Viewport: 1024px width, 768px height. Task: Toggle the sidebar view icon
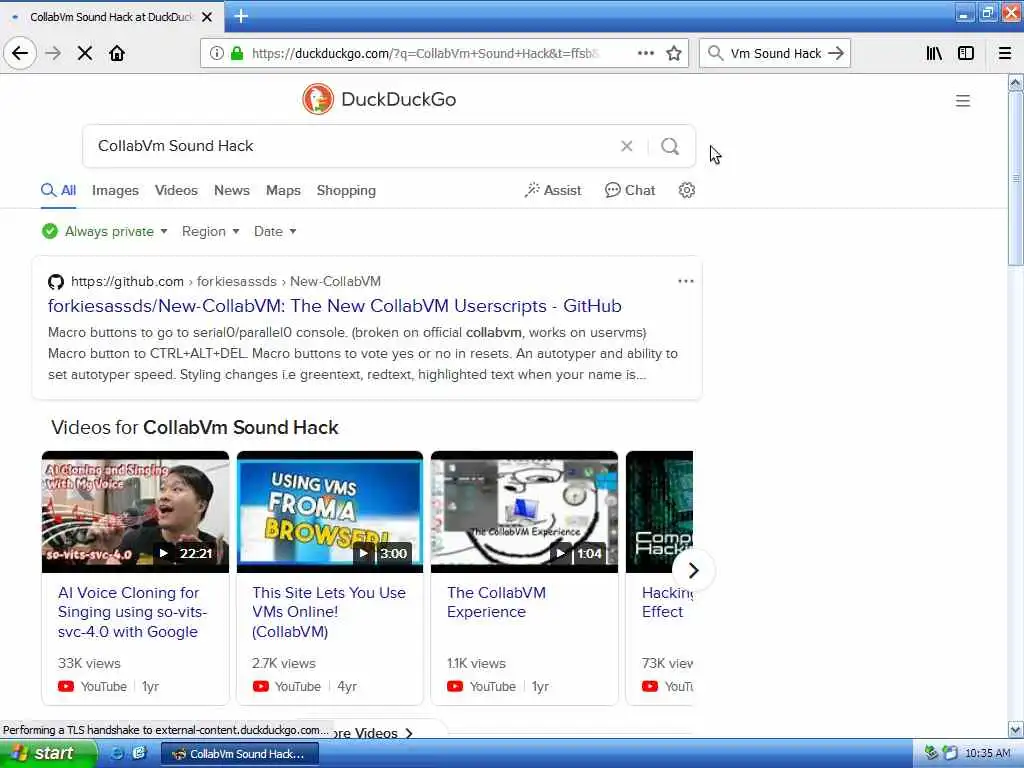tap(966, 53)
